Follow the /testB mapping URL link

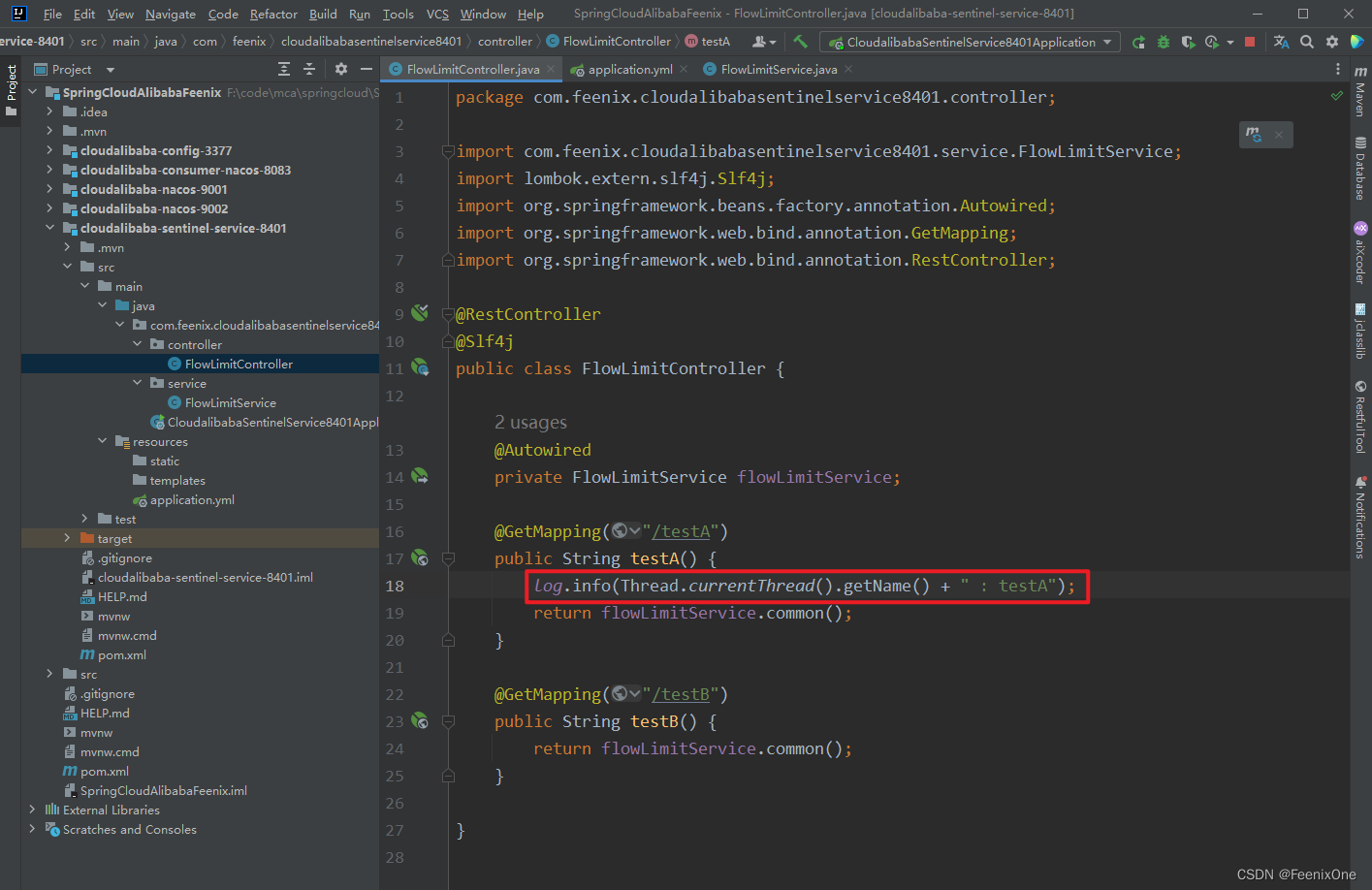[x=684, y=694]
